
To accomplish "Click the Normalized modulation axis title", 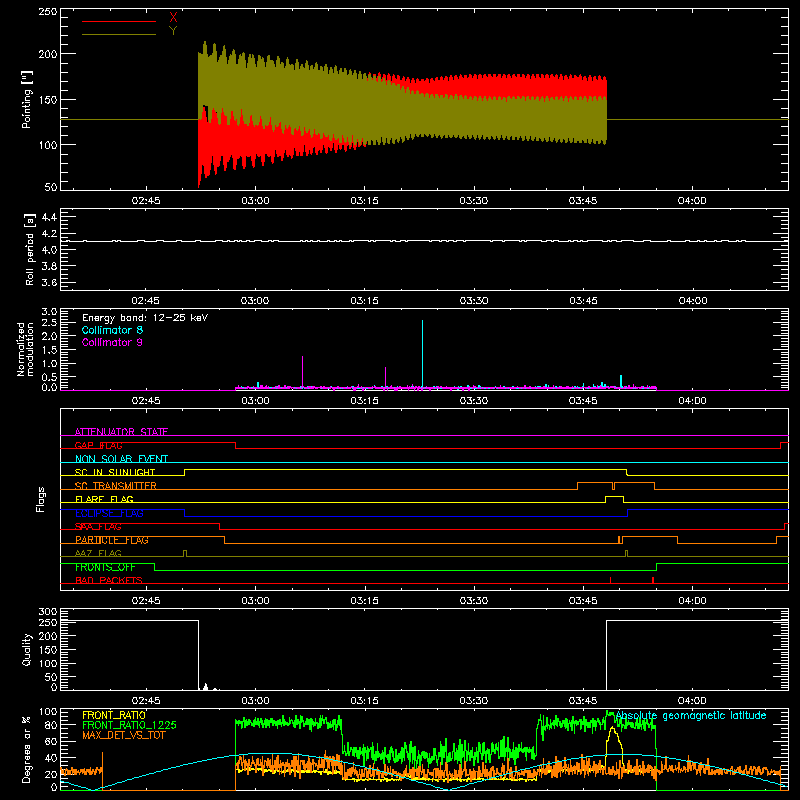I will pos(25,349).
